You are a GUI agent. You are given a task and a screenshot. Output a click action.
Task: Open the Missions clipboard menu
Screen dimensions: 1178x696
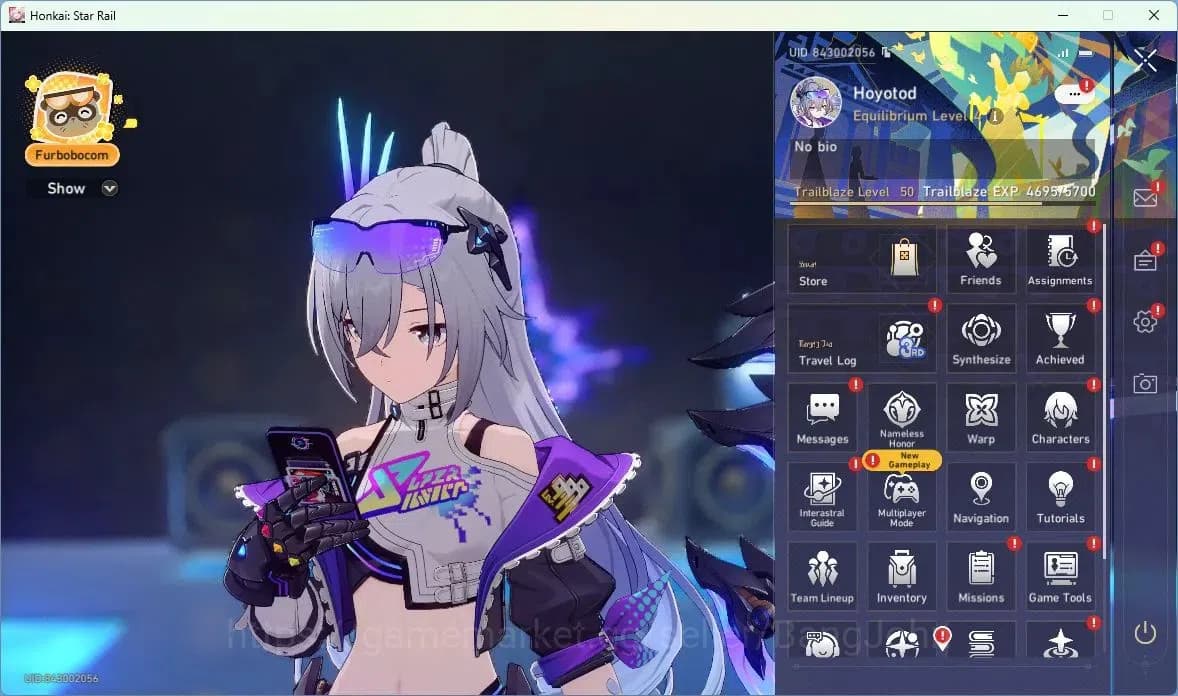(980, 576)
